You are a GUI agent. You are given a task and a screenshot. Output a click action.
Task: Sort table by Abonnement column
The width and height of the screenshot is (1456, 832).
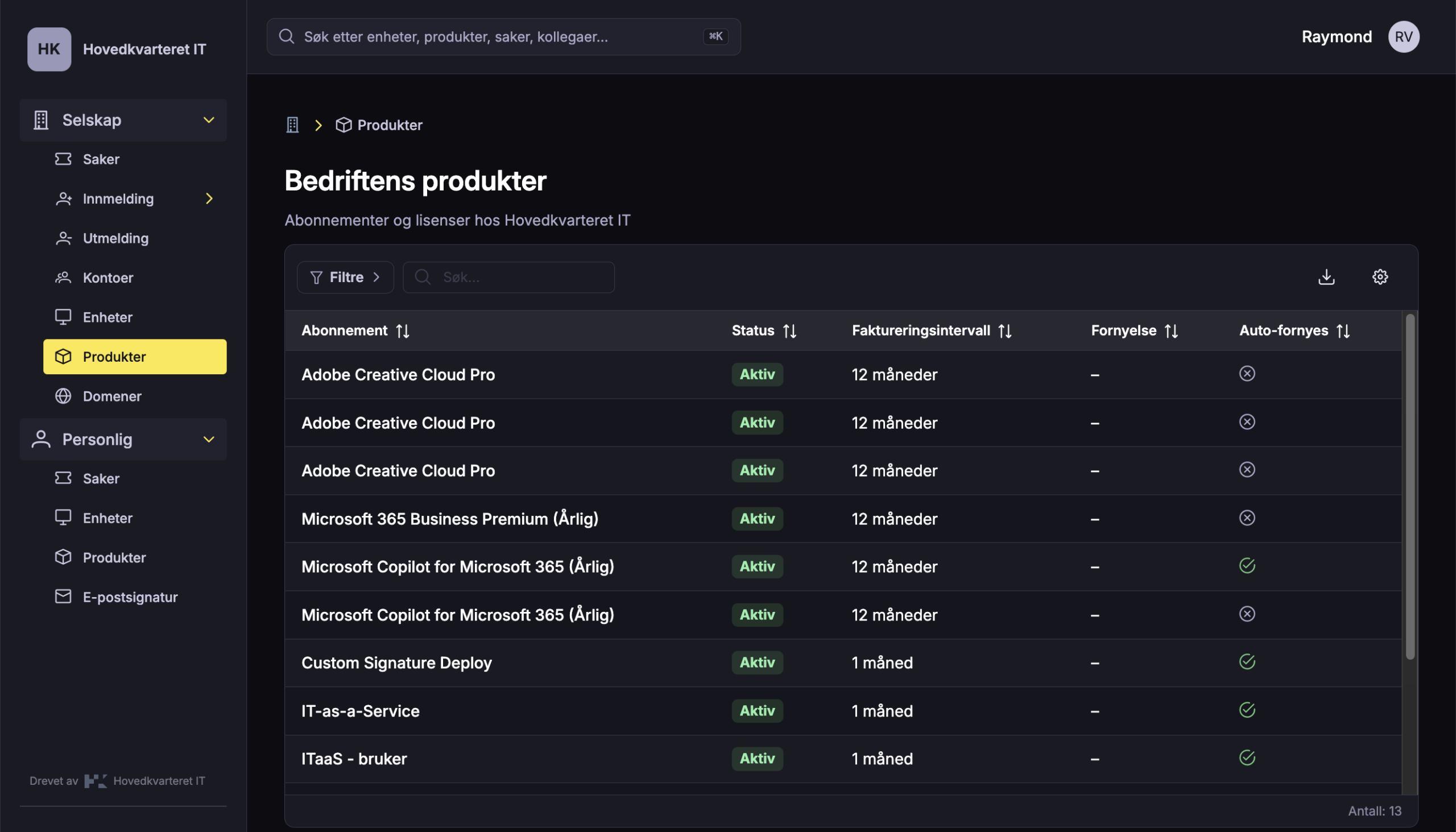point(403,331)
